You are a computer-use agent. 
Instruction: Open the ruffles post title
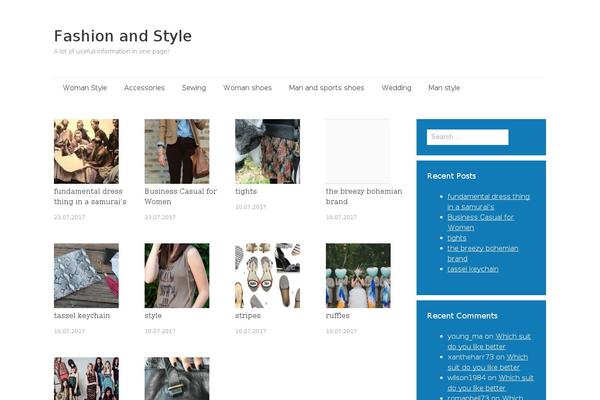pos(338,316)
